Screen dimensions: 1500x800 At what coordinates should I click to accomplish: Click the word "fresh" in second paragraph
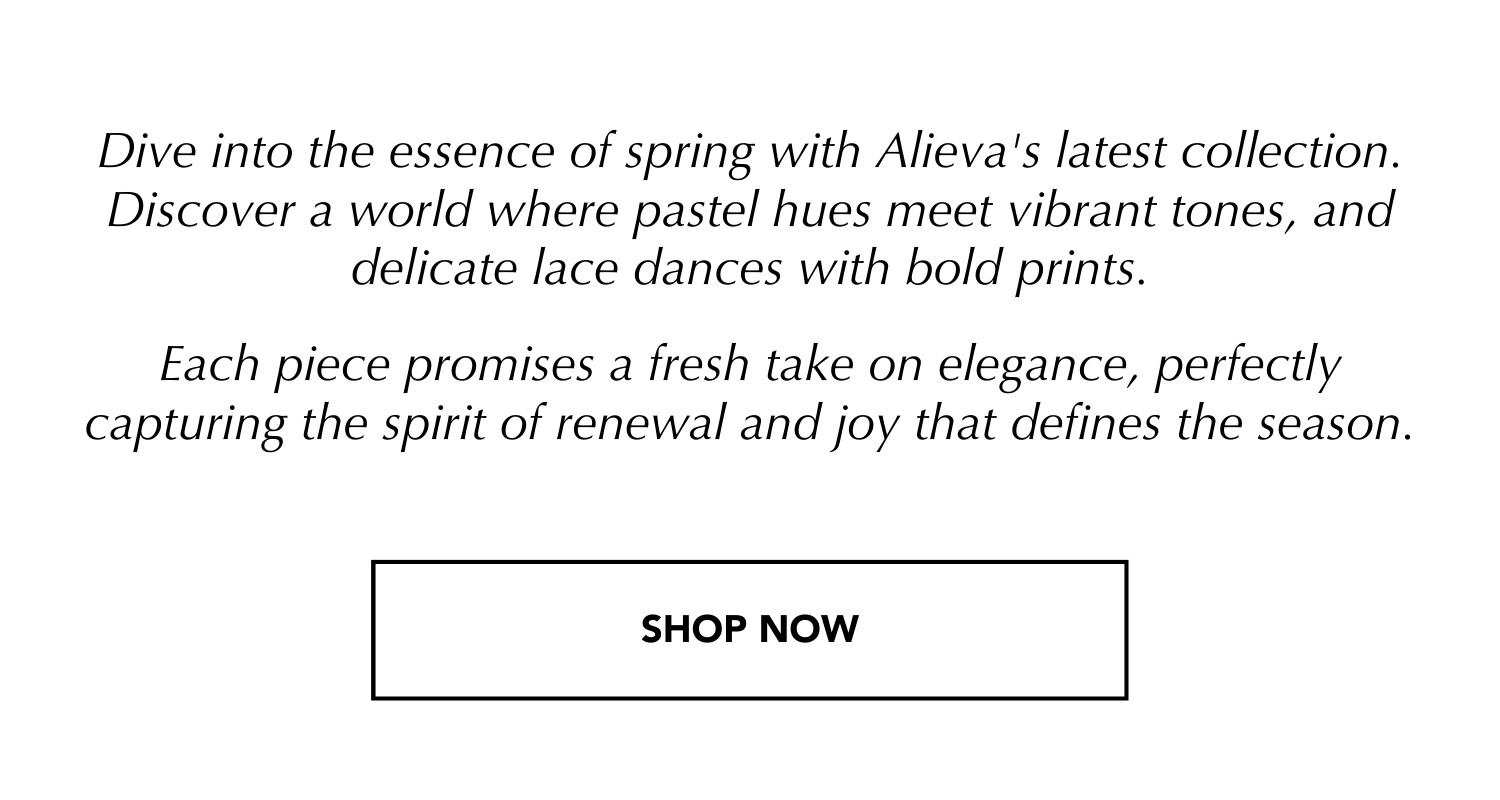[x=697, y=366]
